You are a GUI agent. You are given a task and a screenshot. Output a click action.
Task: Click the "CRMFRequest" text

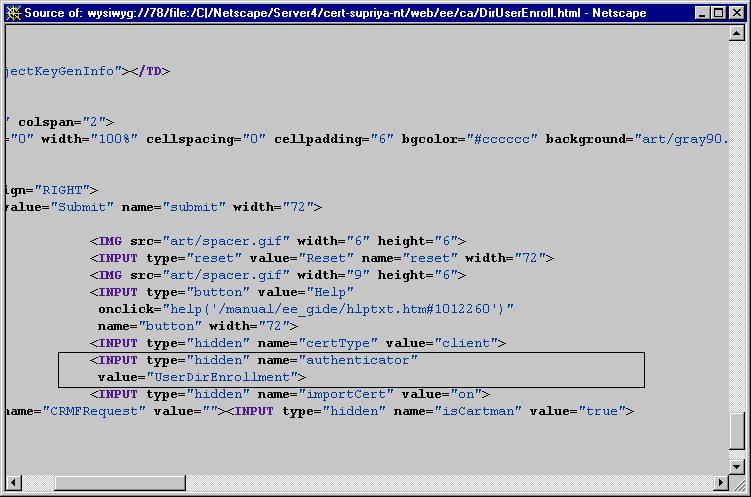coord(94,411)
